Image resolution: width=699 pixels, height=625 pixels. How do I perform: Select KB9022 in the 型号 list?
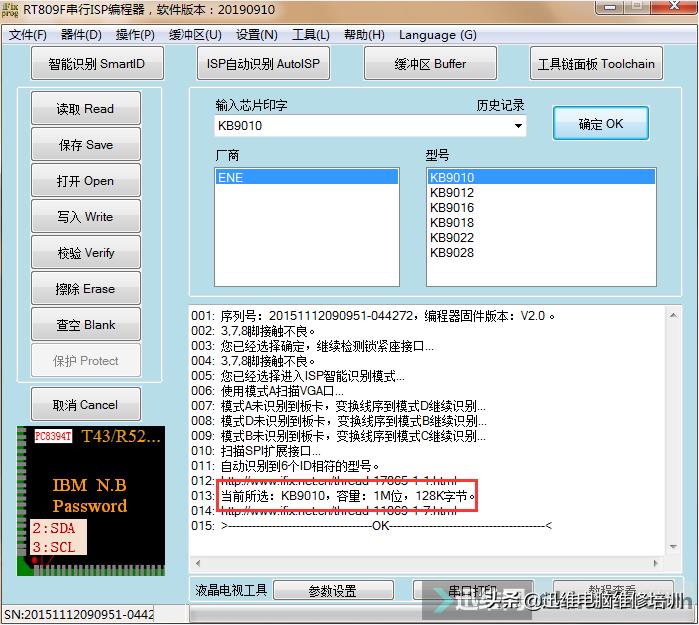click(541, 238)
